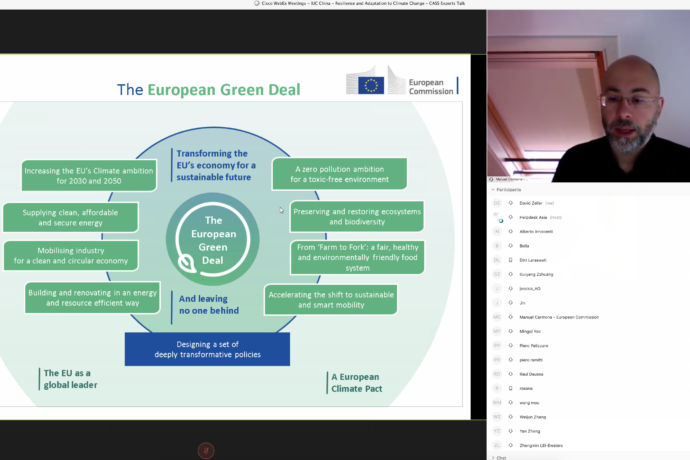Click the audio icon beside Helpdesk Asia

(x=510, y=217)
